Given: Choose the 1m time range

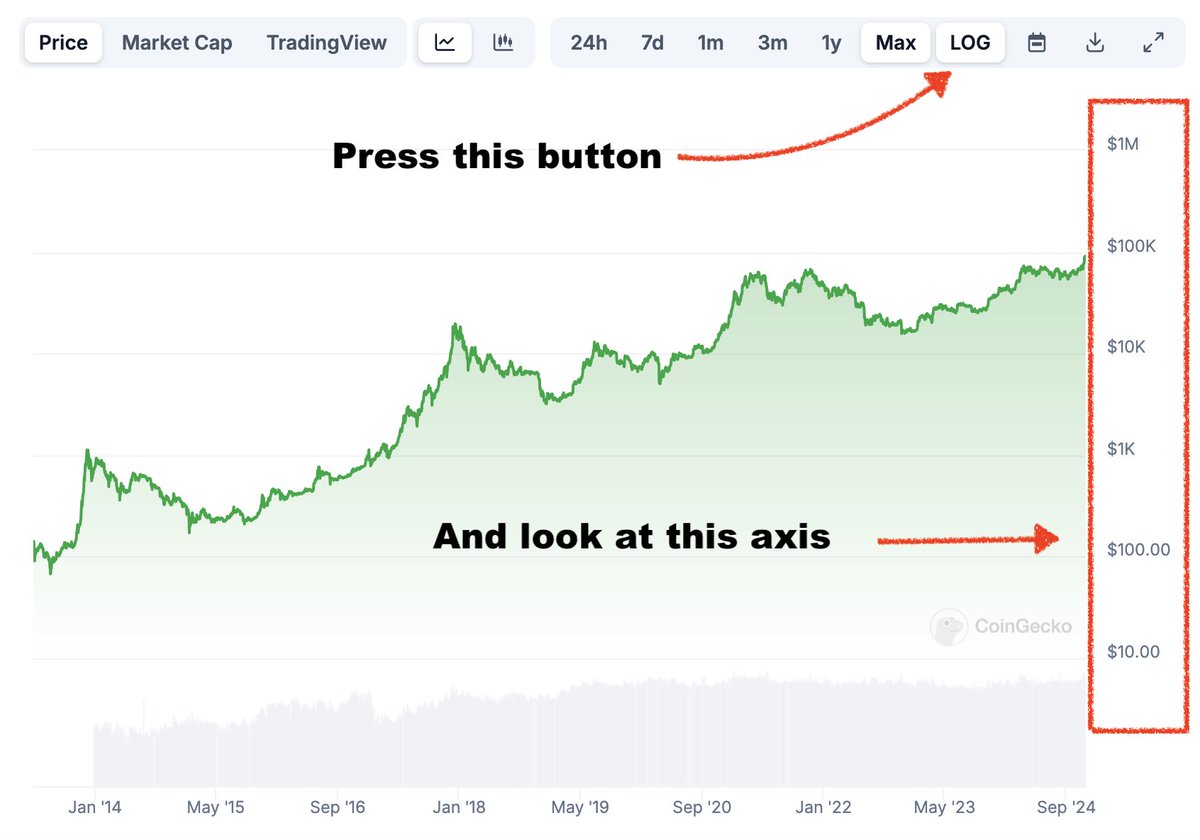Looking at the screenshot, I should (711, 43).
